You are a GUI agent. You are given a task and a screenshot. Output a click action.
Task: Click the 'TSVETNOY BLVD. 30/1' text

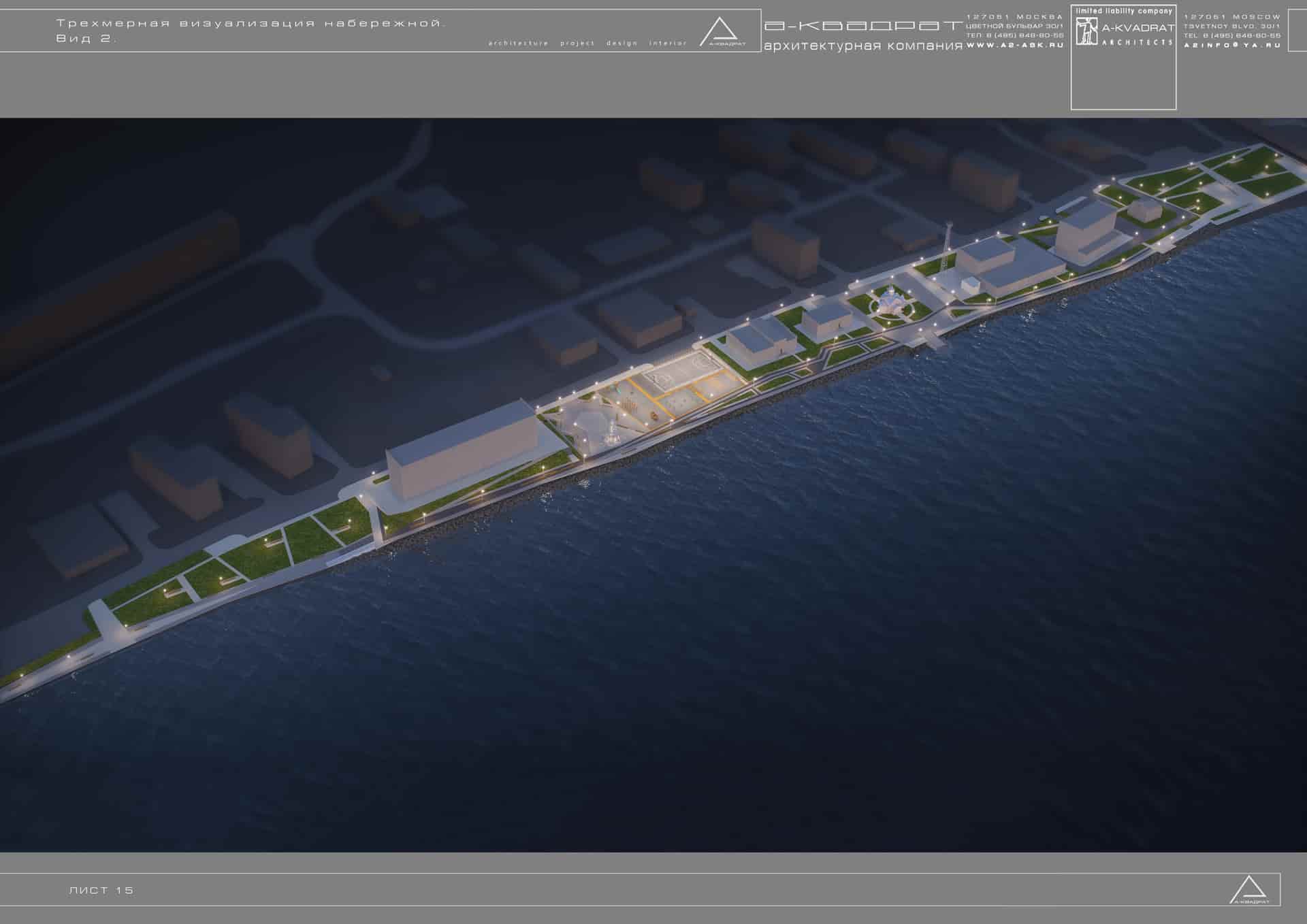pyautogui.click(x=1232, y=26)
